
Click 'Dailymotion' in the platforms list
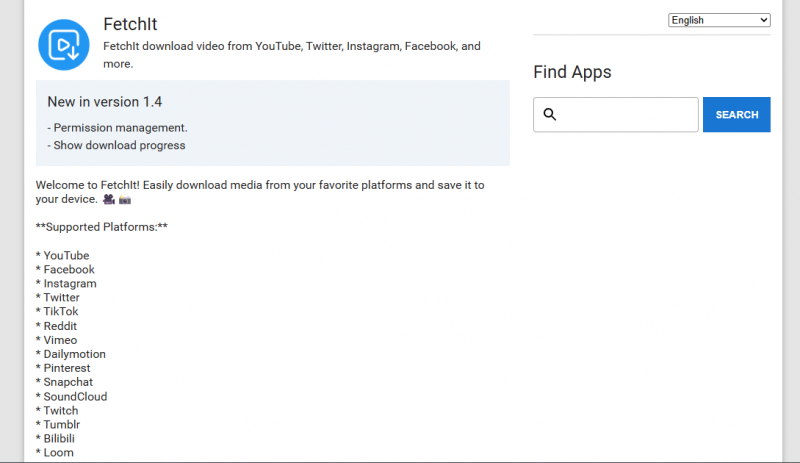point(74,354)
